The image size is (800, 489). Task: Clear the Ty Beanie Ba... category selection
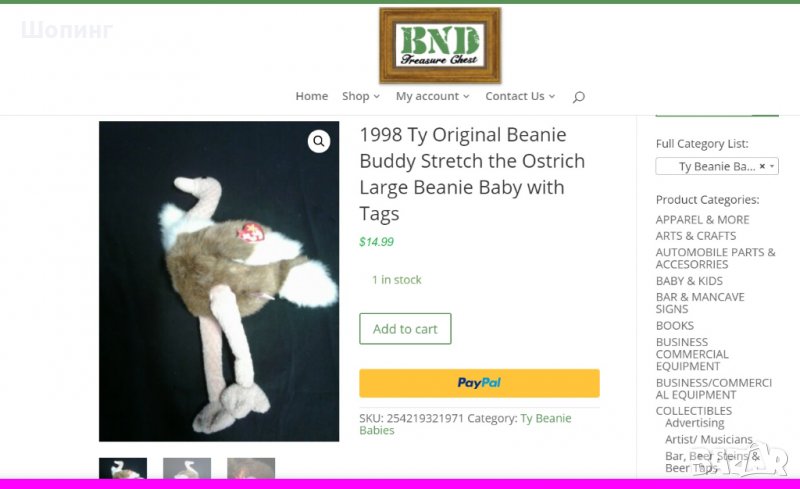click(762, 166)
